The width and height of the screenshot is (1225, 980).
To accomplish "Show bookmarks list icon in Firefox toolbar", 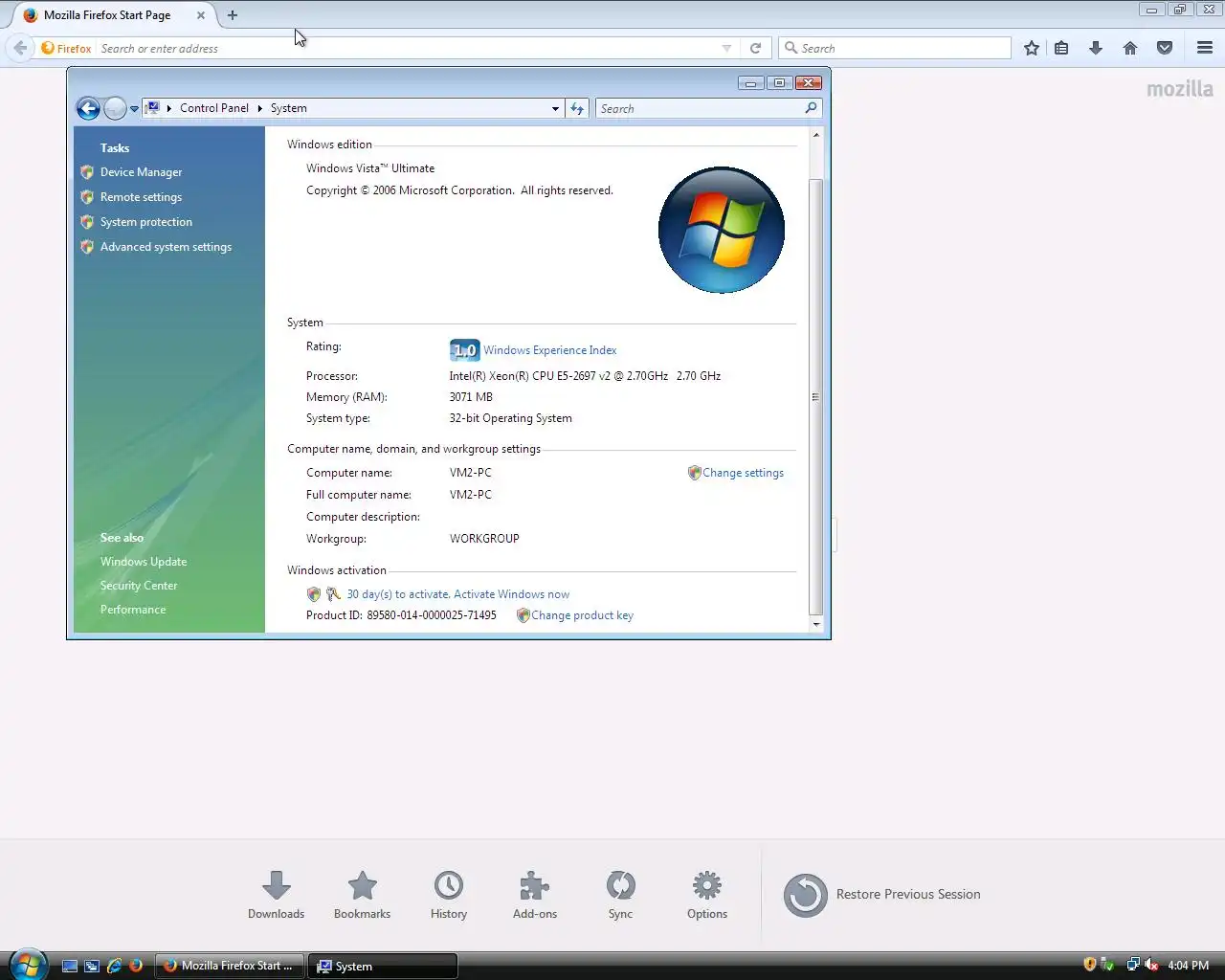I will click(1061, 48).
